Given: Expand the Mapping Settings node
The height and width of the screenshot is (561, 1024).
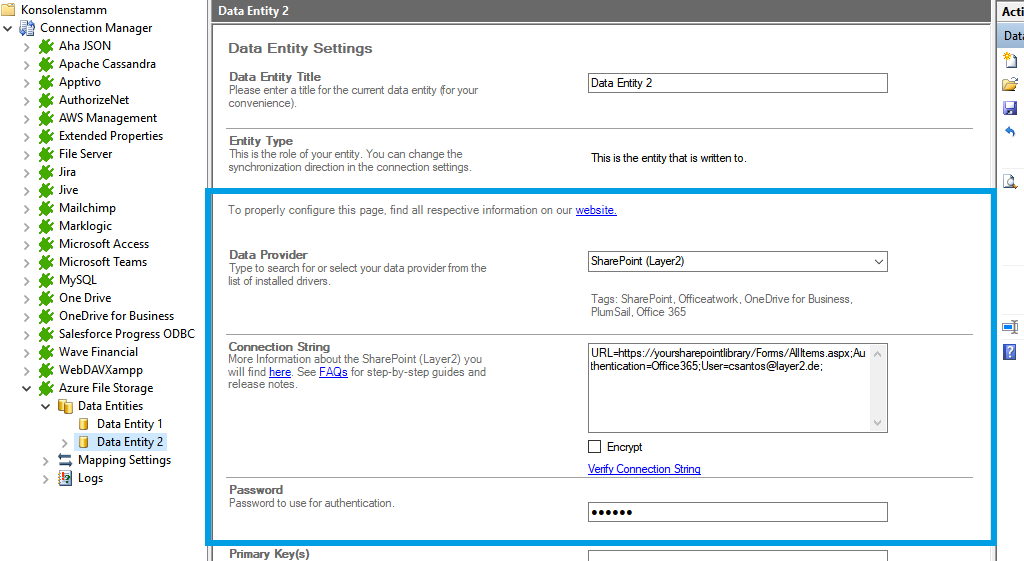Looking at the screenshot, I should [x=45, y=460].
